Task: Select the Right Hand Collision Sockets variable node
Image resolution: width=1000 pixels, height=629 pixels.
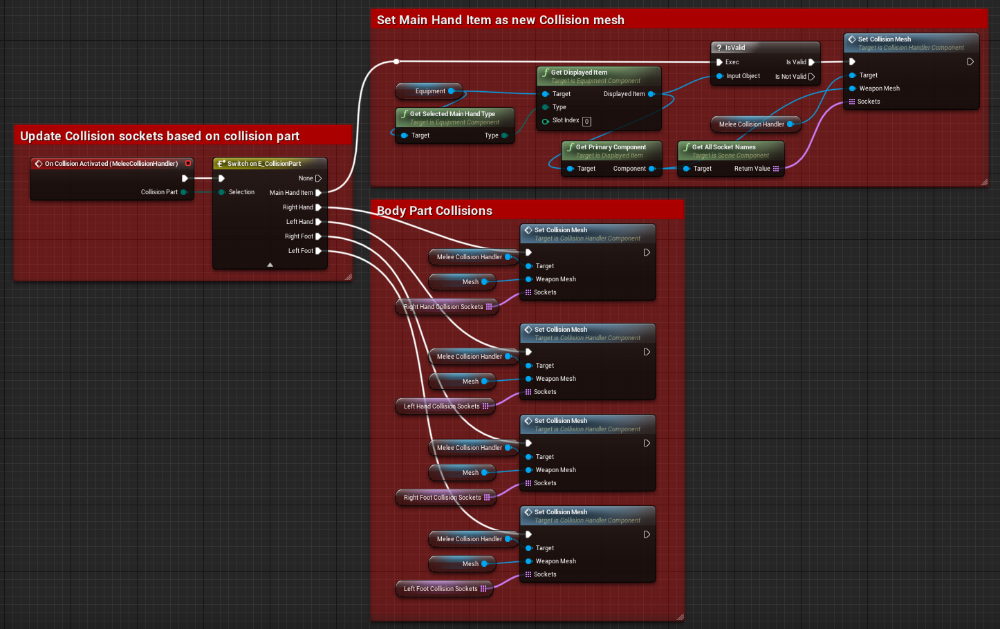Action: 444,307
